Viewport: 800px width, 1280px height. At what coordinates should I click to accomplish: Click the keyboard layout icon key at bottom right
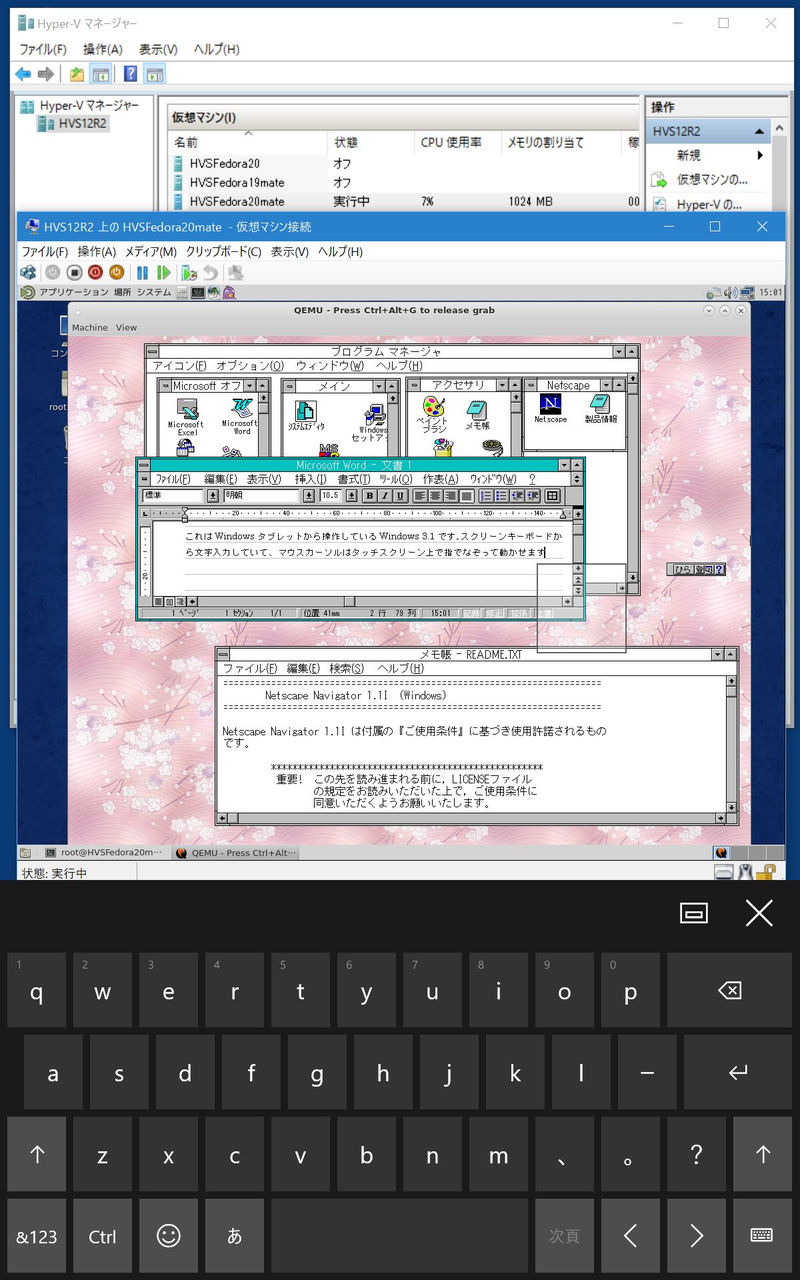[762, 1236]
